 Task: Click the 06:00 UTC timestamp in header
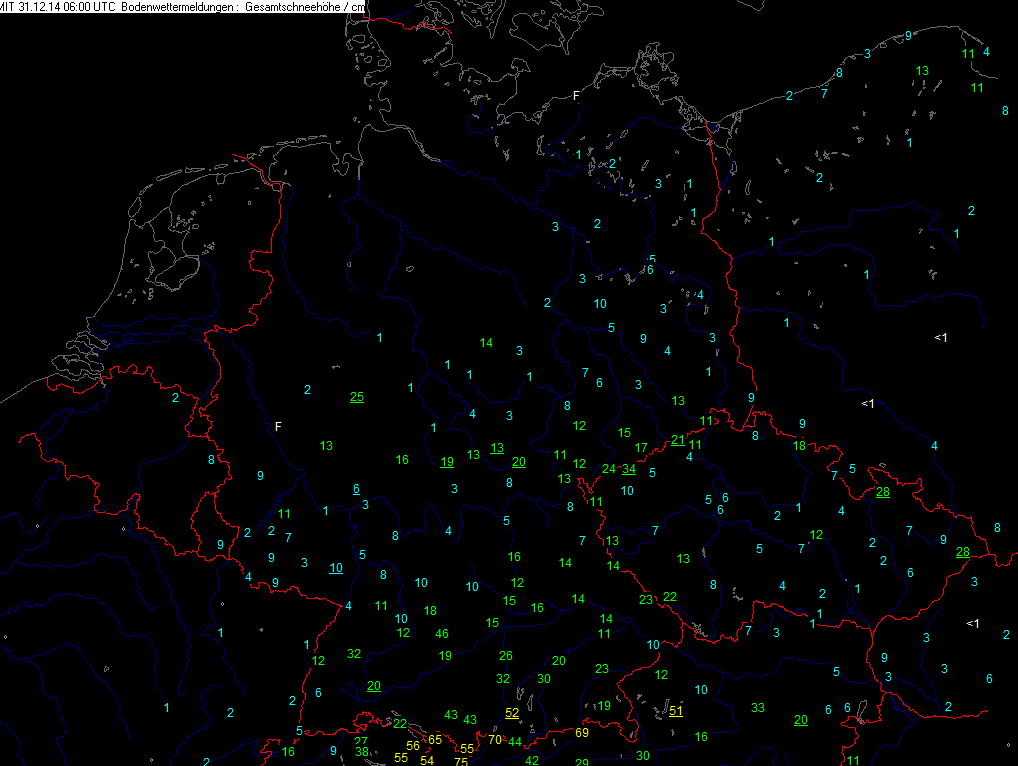(80, 7)
